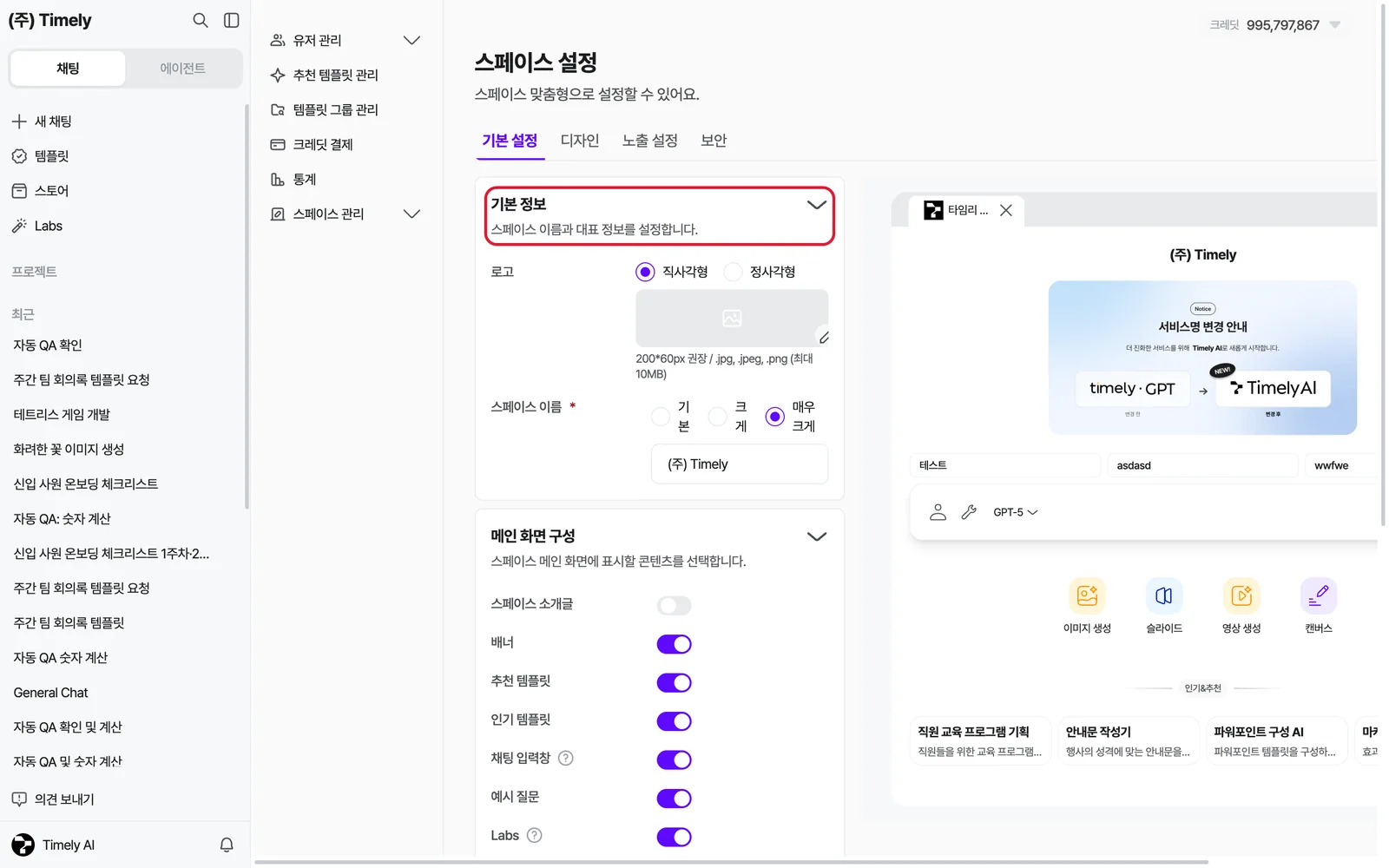This screenshot has height=868, width=1389.
Task: Select the 직사각형 logo shape radio
Action: pyautogui.click(x=645, y=272)
